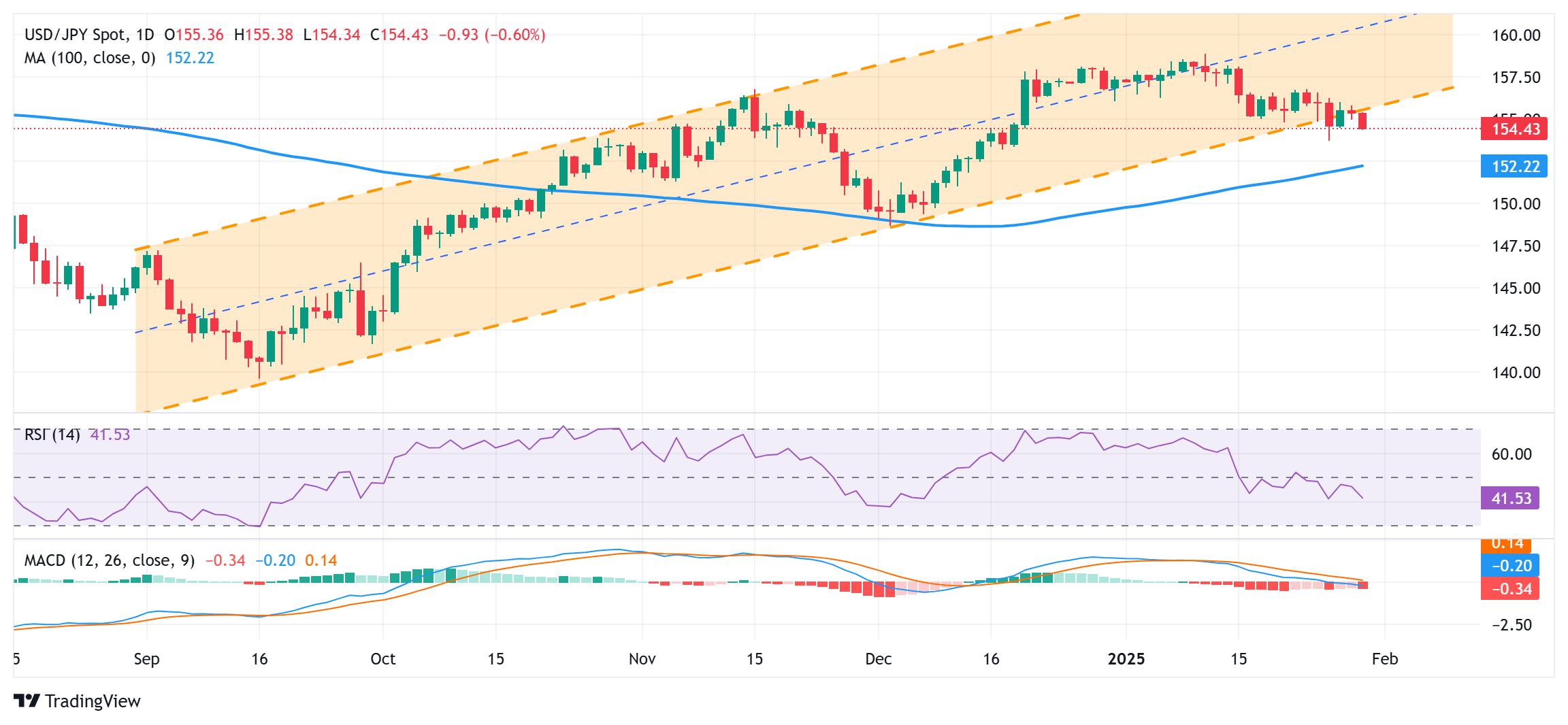Click the RSI reading 41.53 beside label
1568x725 pixels.
[110, 435]
